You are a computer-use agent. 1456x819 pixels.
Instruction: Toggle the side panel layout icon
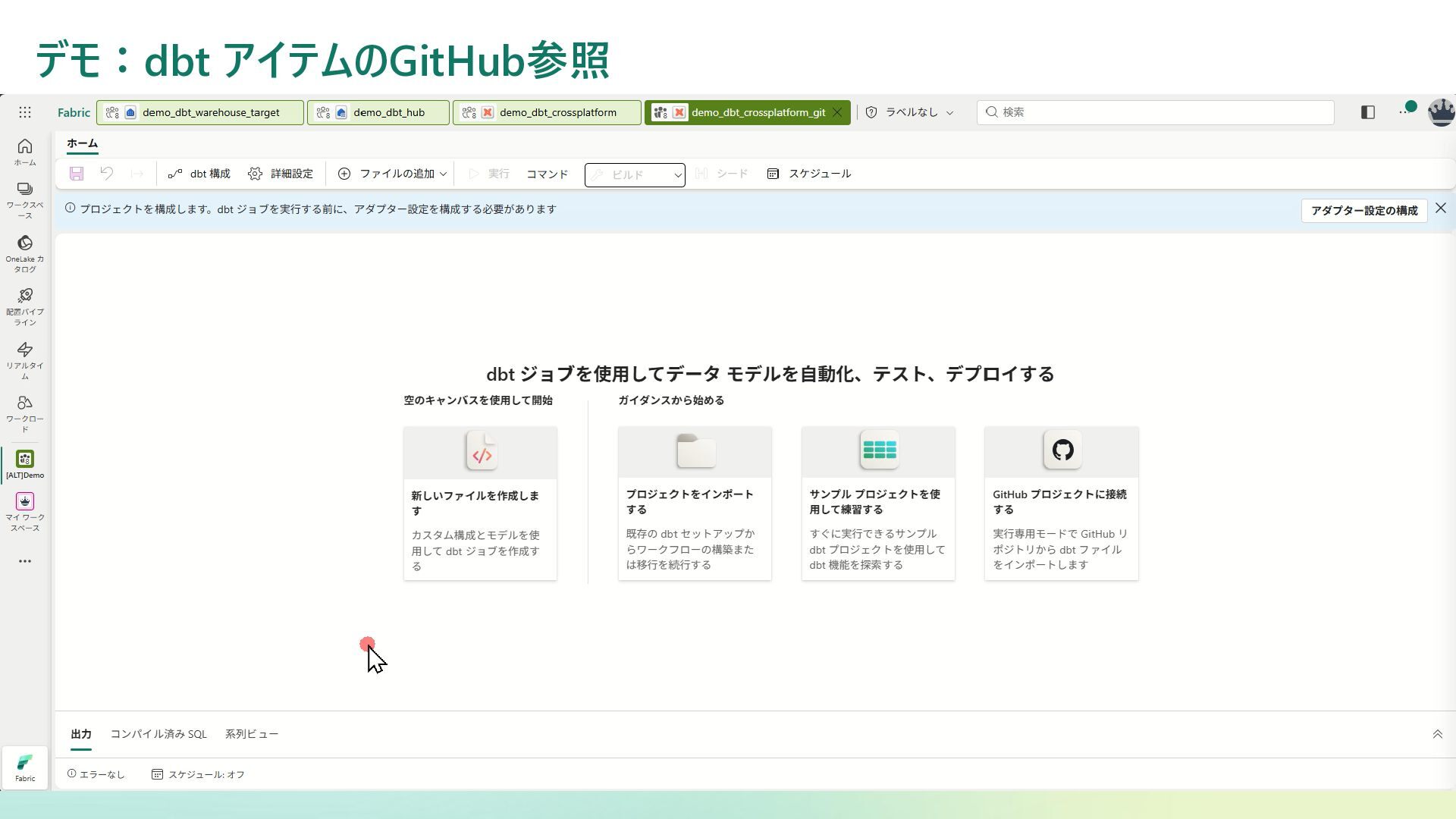point(1368,112)
